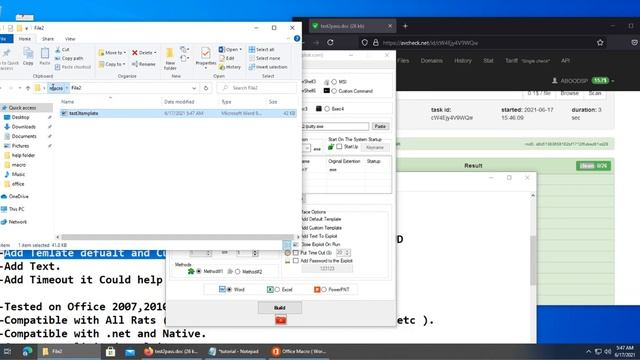This screenshot has width=640, height=360.
Task: Click Edit in the Open group
Action: pos(226,58)
